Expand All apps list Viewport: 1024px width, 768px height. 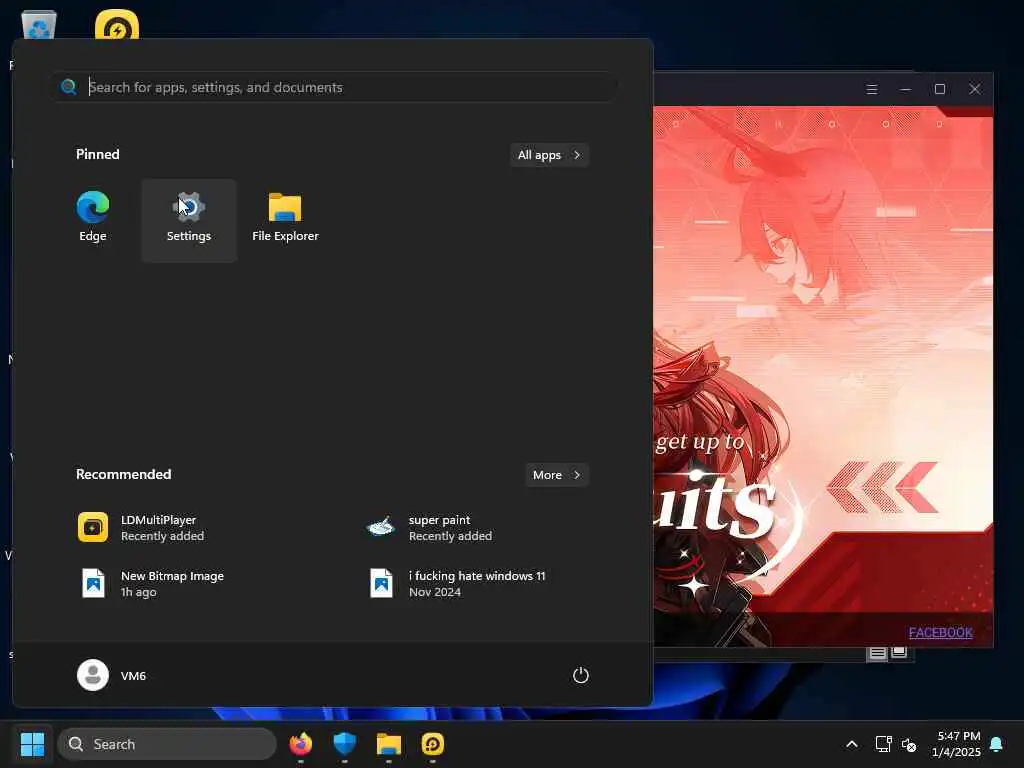pyautogui.click(x=549, y=155)
